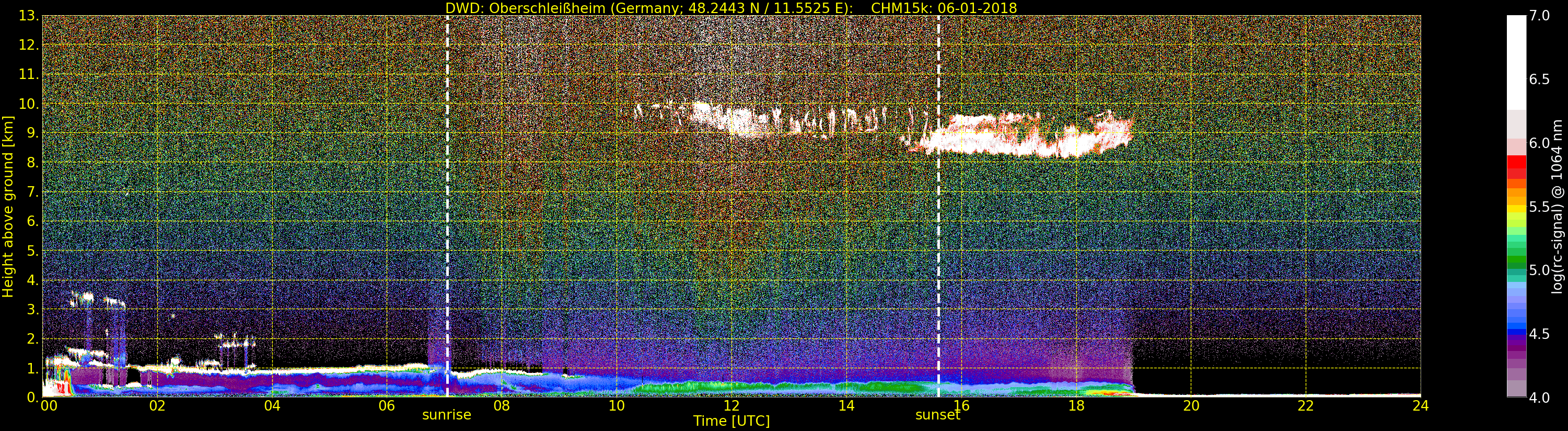Click the 'Time [UTC]' x-axis label
Image resolution: width=1568 pixels, height=431 pixels.
pos(731,421)
